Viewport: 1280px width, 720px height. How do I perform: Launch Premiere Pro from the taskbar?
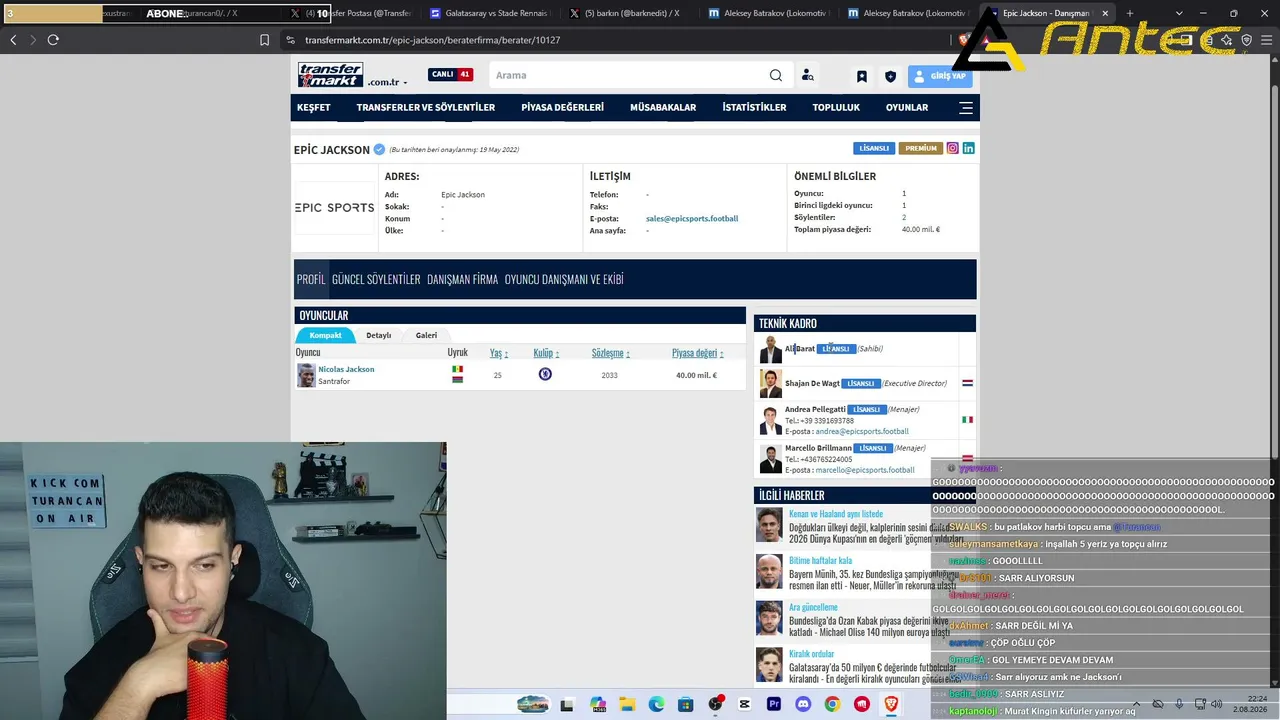tap(774, 704)
